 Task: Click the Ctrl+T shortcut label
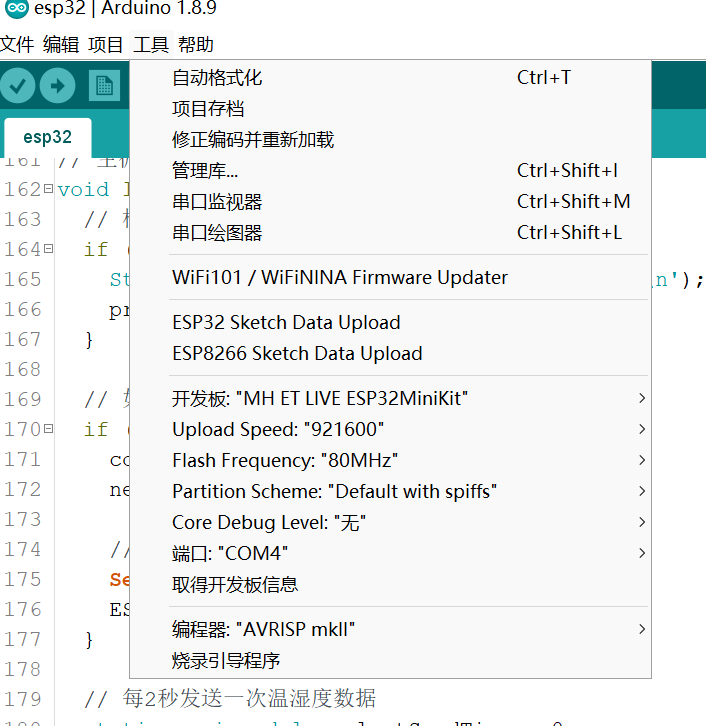[x=544, y=78]
